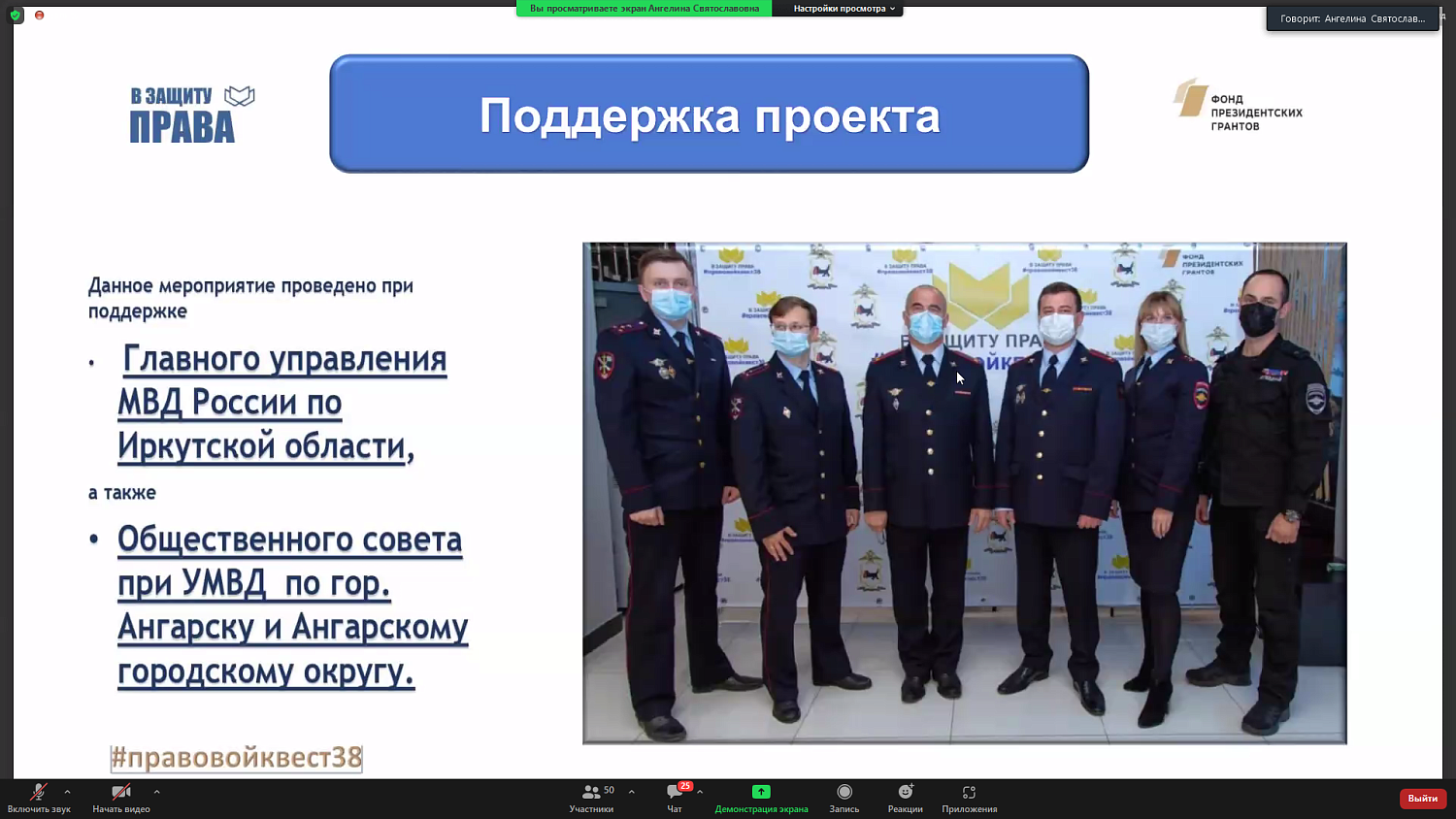The height and width of the screenshot is (819, 1456).
Task: Open the Настройки просмотра dropdown
Action: (839, 9)
